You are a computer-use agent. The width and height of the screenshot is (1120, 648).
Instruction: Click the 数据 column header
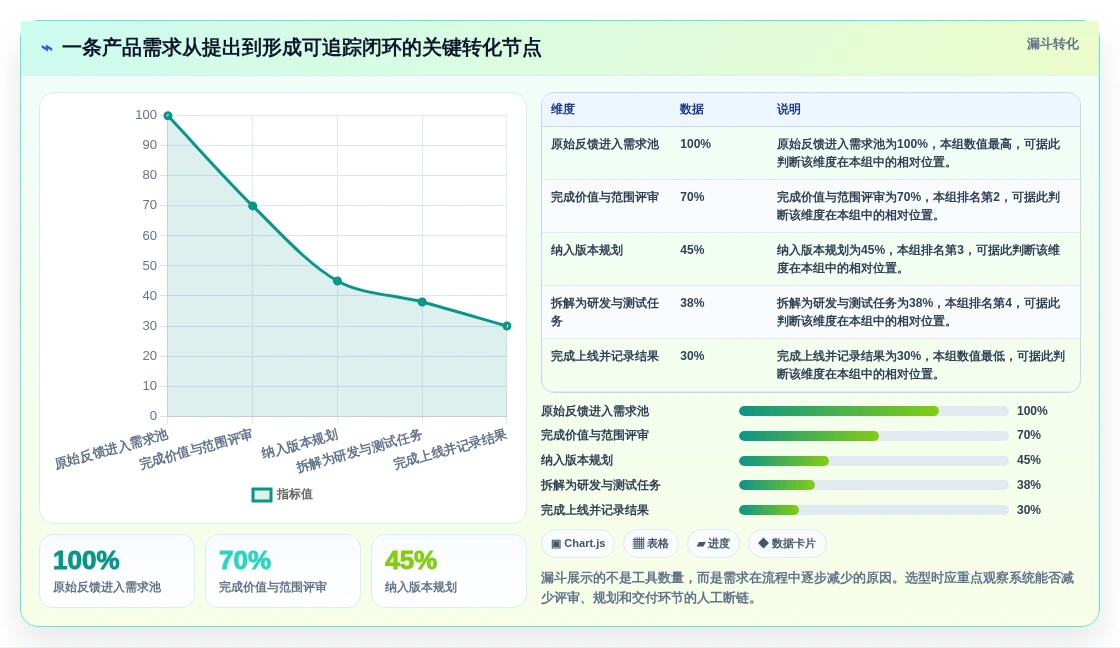(691, 109)
